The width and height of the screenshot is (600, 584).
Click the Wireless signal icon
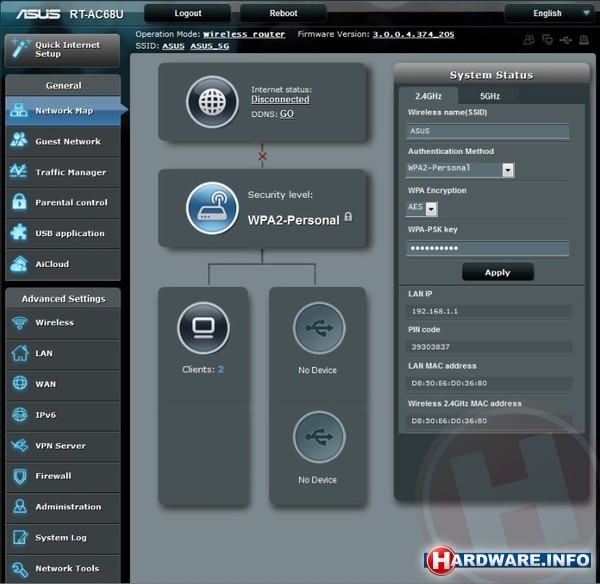click(x=19, y=322)
